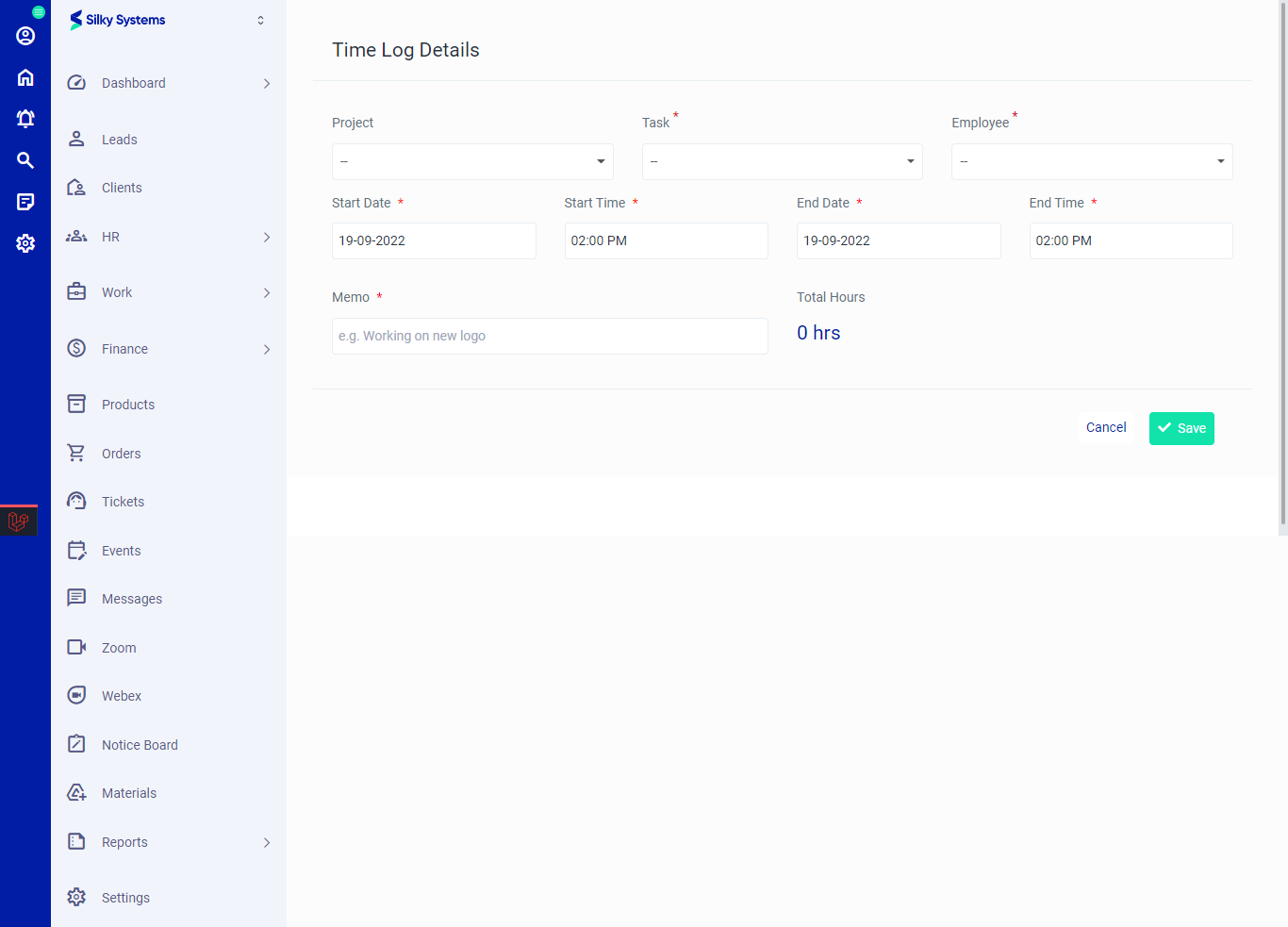The image size is (1288, 927).
Task: Open the Leads section in the sidebar
Action: (119, 139)
